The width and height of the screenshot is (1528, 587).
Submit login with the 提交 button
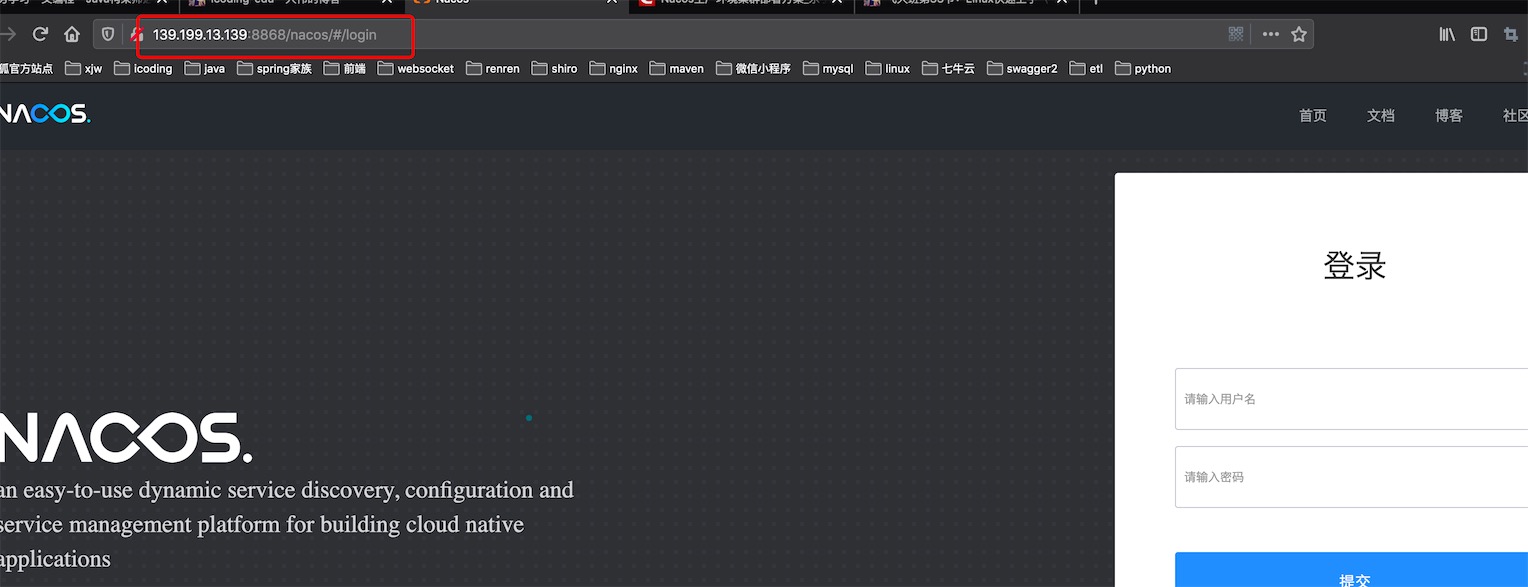pyautogui.click(x=1351, y=570)
